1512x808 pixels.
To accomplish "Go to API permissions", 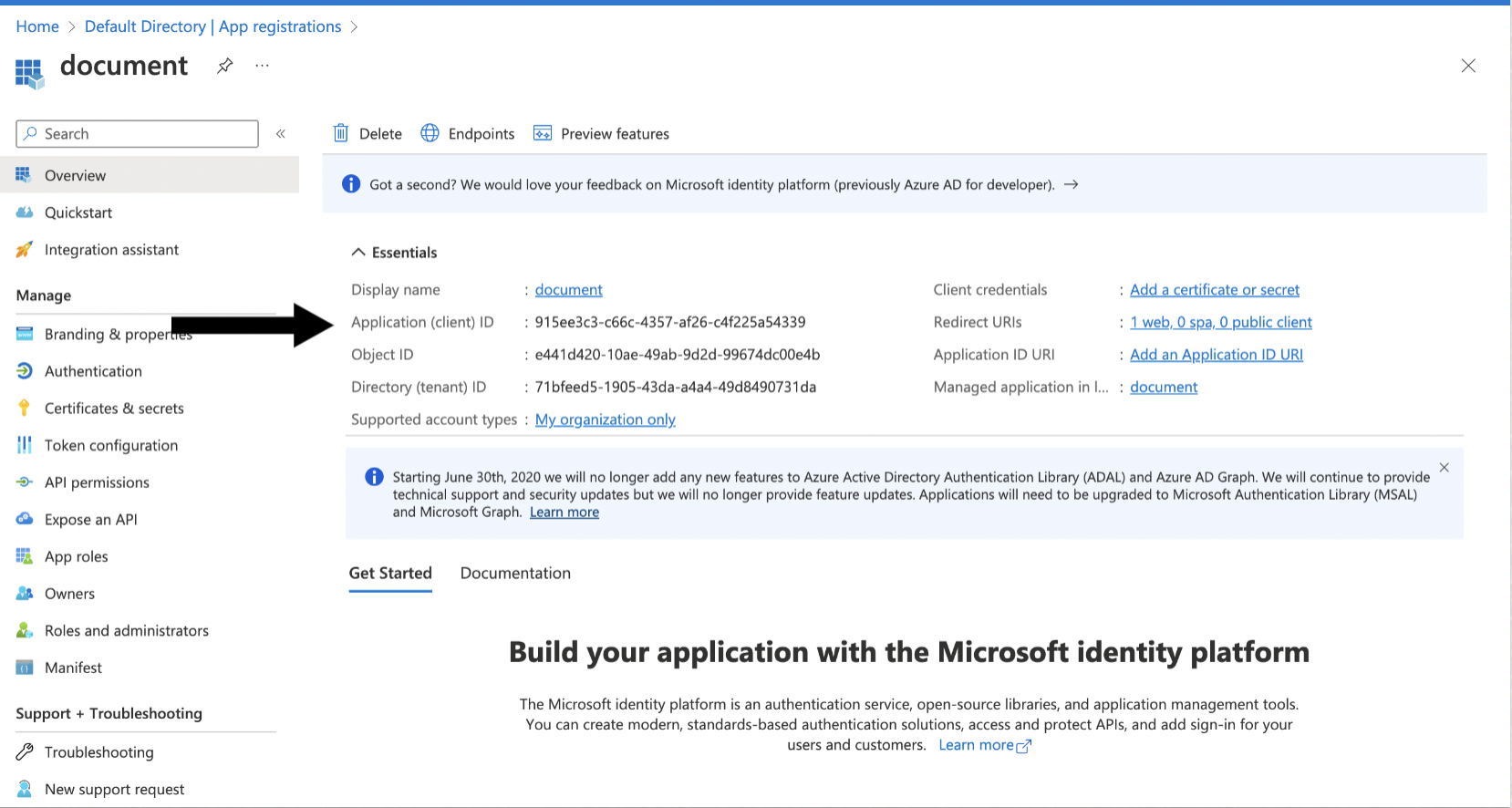I will (97, 482).
